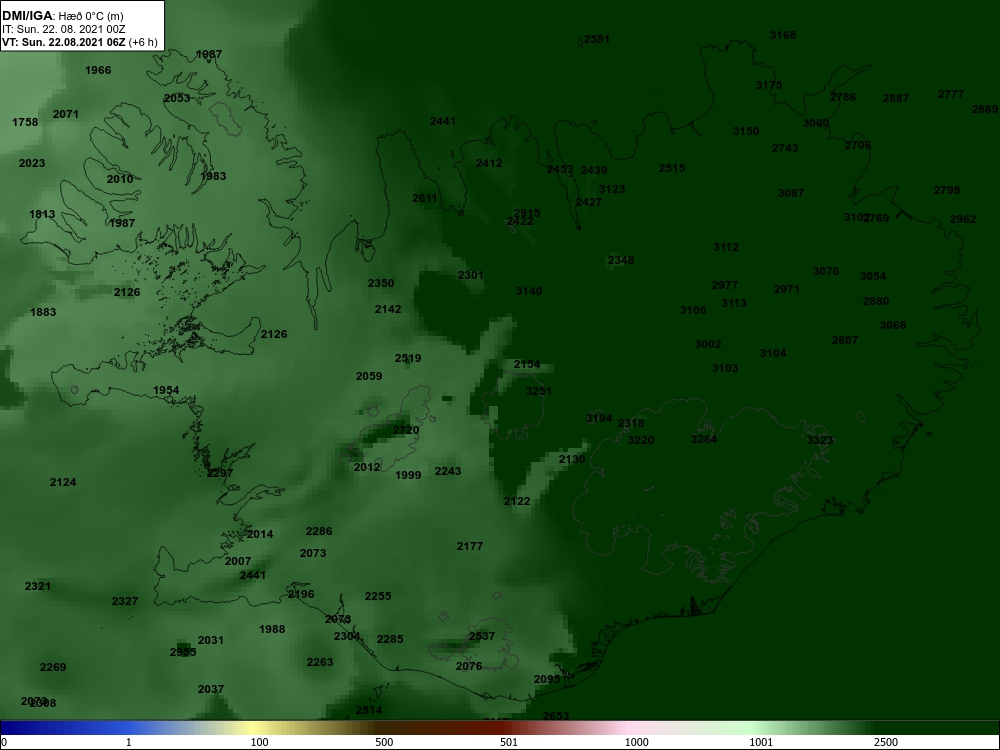
Task: Click the map value 1999
Action: 408,475
